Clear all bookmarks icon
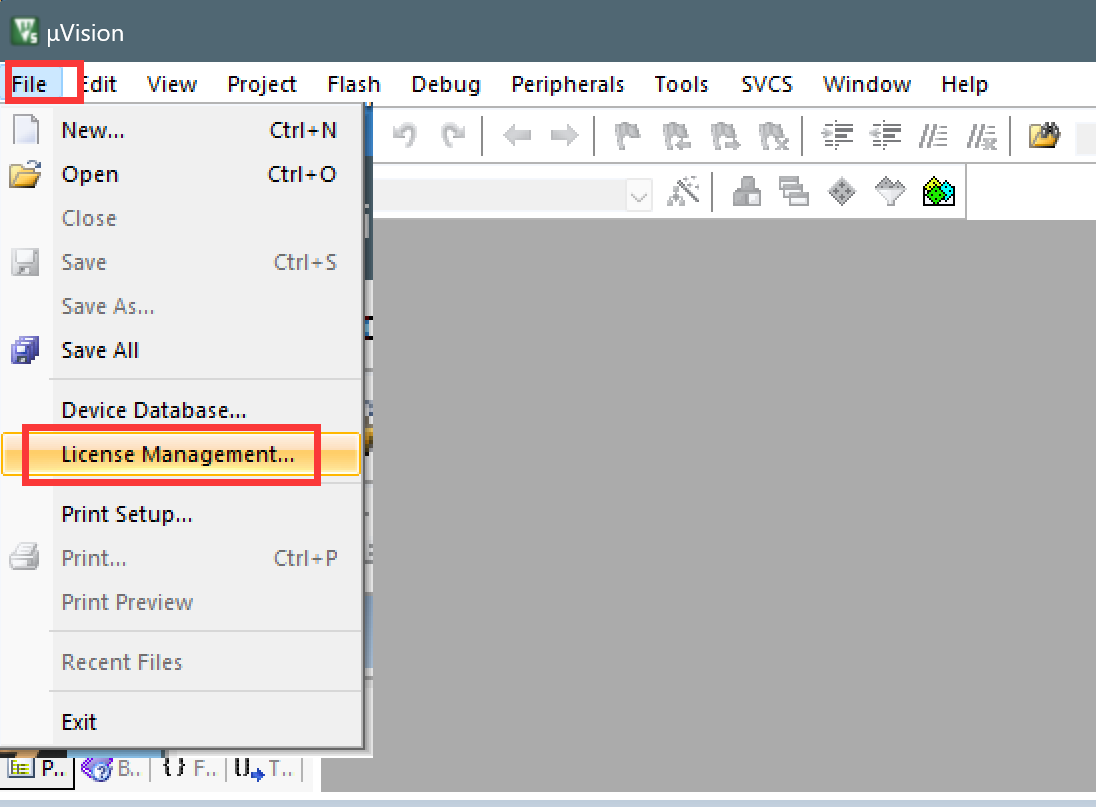Screen dimensions: 1096x807 pyautogui.click(x=773, y=136)
